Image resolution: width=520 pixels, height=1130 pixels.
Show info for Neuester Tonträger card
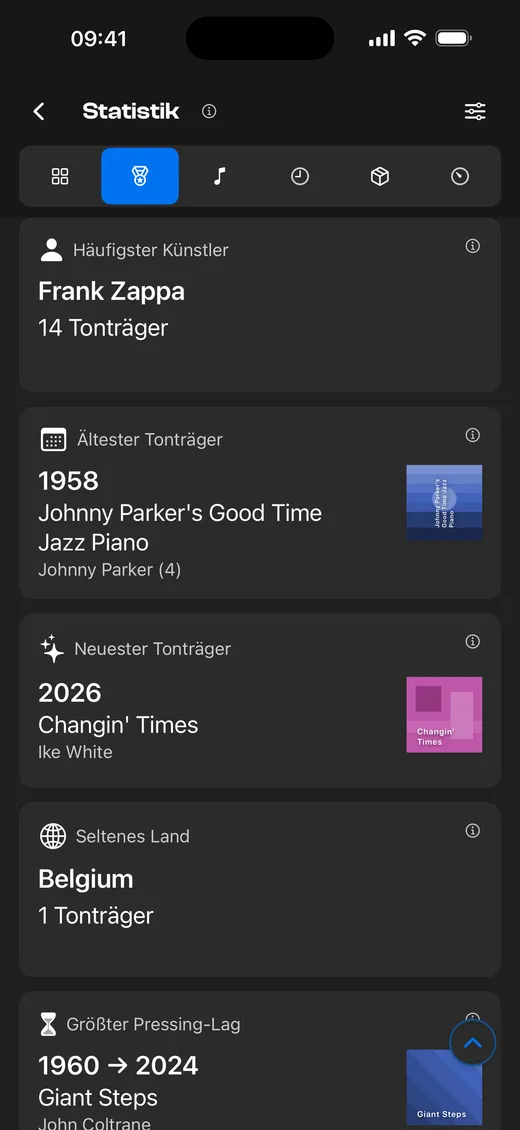tap(472, 641)
